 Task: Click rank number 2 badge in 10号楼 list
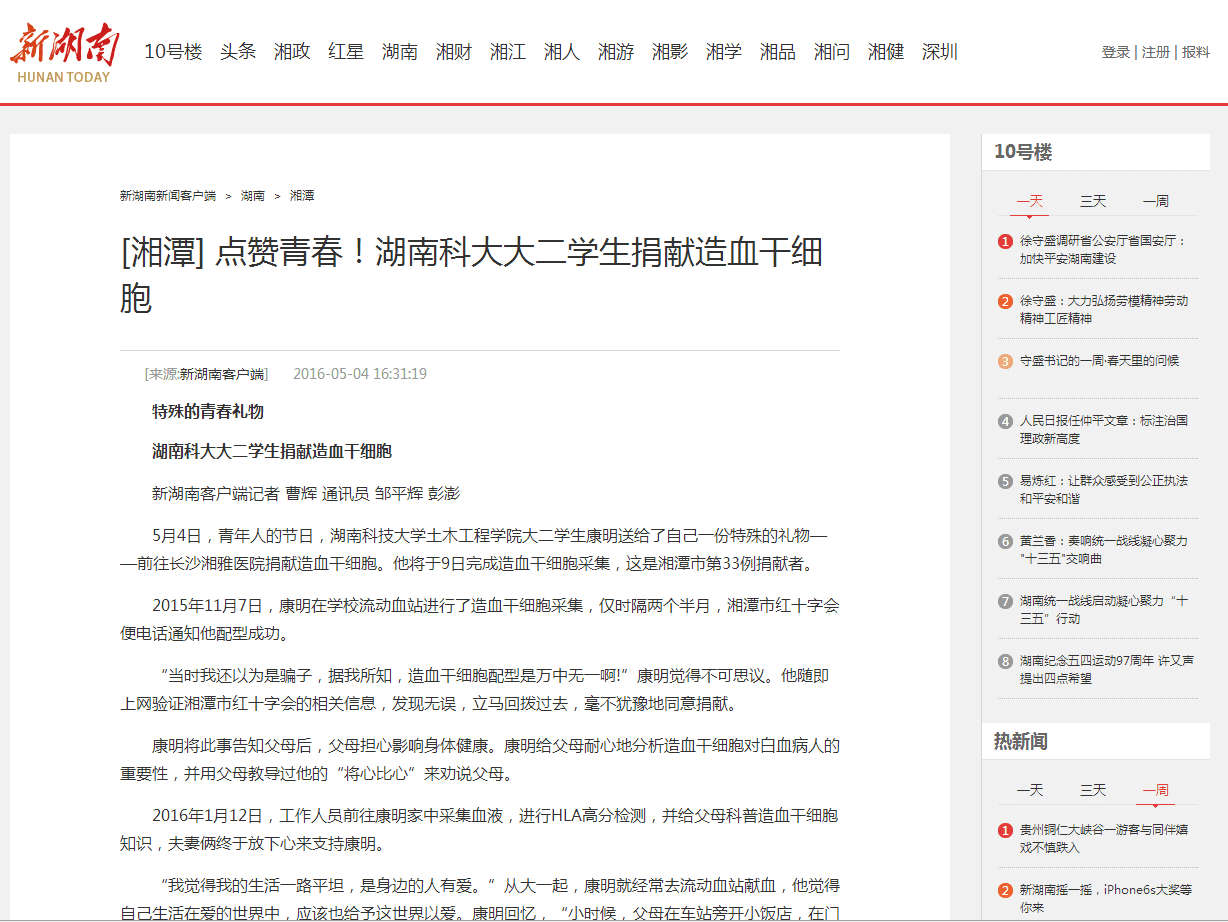click(1005, 301)
